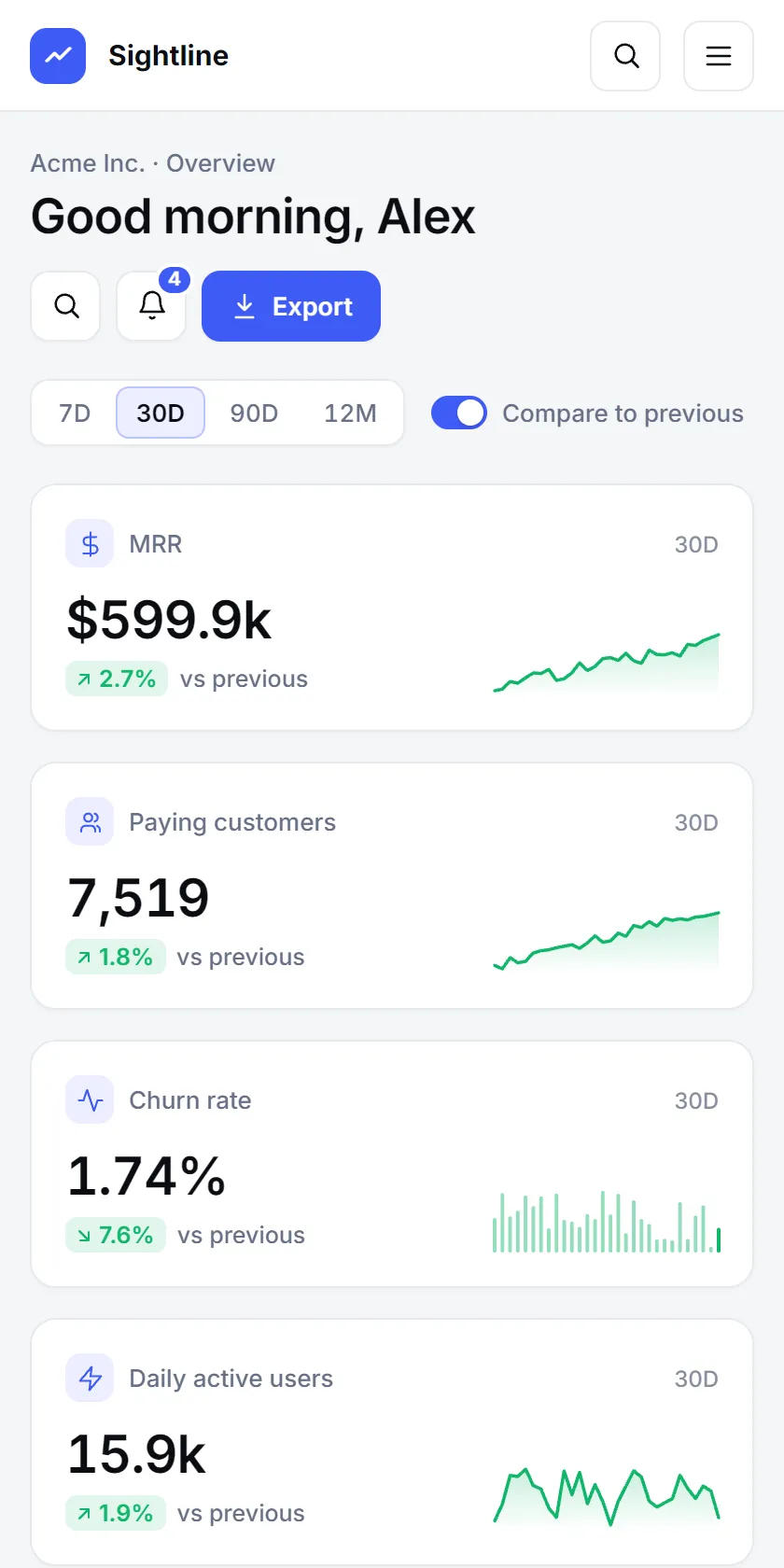
Task: Select the 30D time range
Action: [x=161, y=413]
